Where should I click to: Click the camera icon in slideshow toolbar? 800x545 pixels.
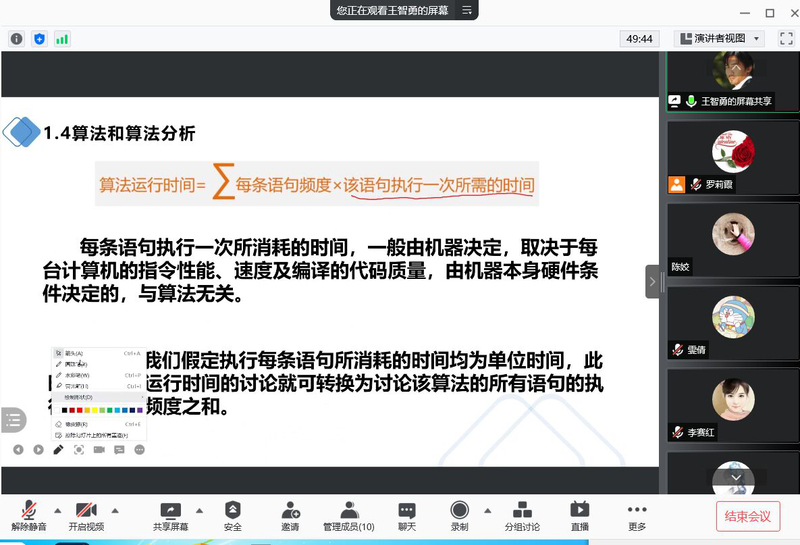[x=99, y=450]
